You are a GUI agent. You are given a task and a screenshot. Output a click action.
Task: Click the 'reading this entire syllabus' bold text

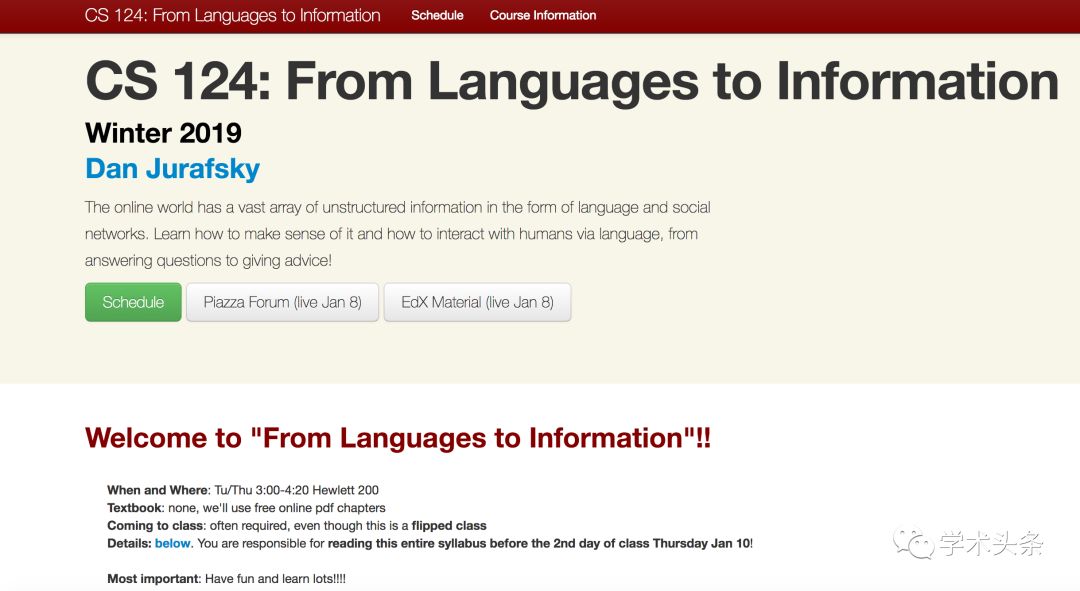(407, 543)
